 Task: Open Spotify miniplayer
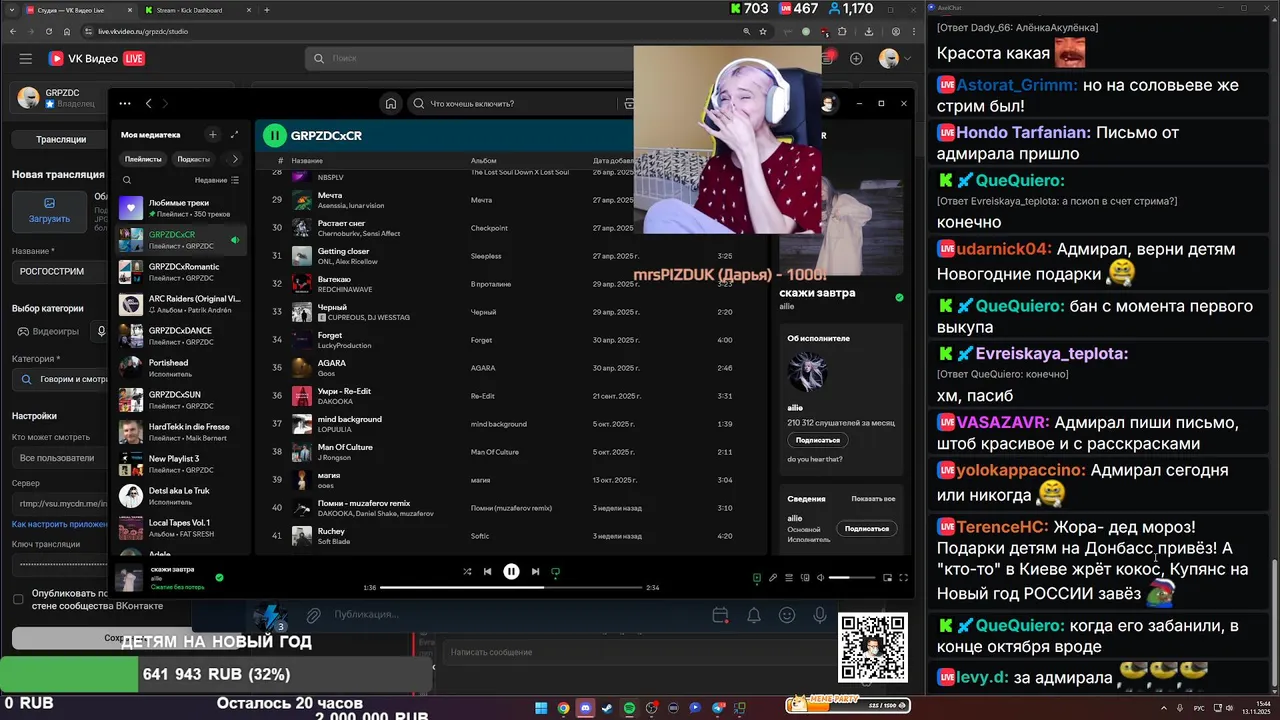tap(887, 577)
